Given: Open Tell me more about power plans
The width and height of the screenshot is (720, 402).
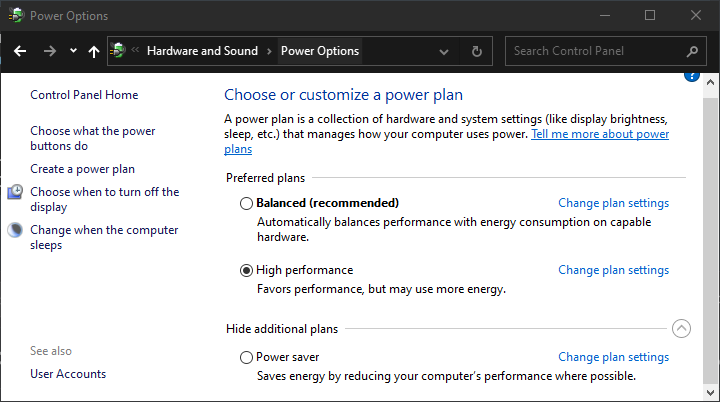Looking at the screenshot, I should pos(600,134).
